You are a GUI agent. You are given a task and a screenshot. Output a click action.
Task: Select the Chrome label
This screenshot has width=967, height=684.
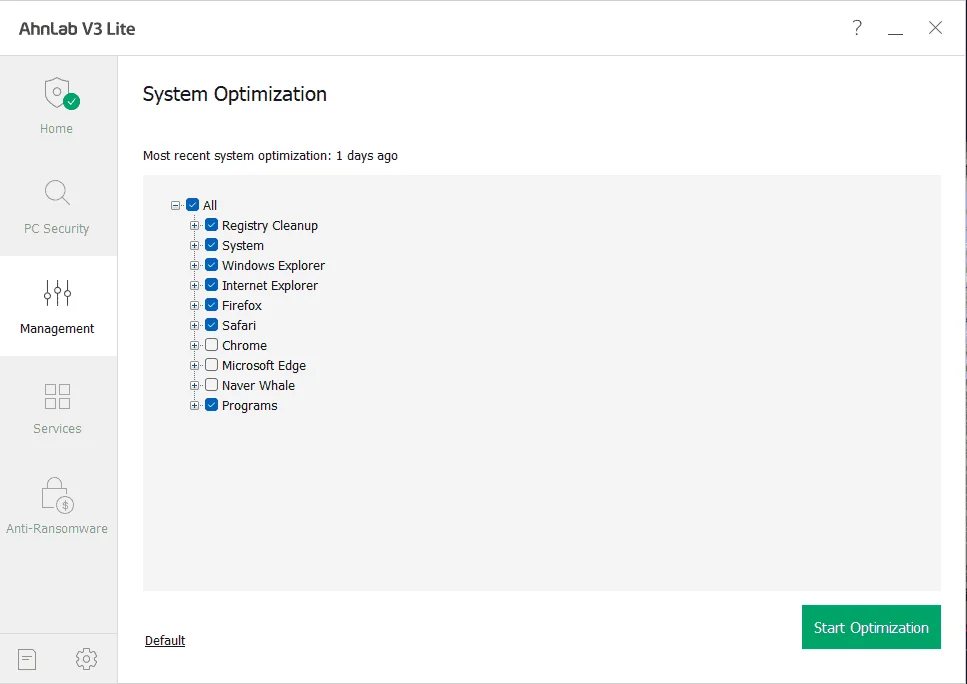(244, 345)
